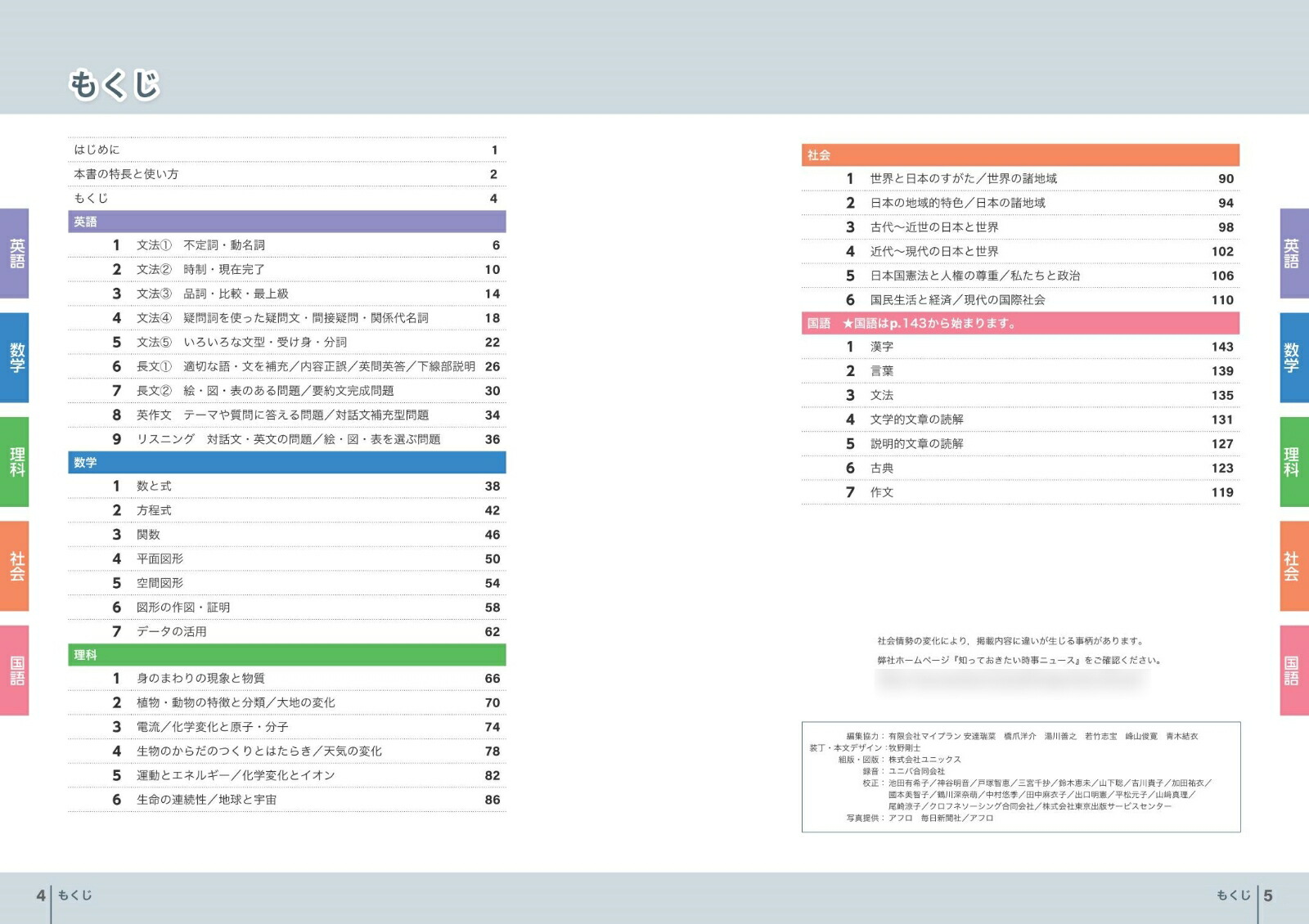Open 国語 entry 漢字 page 143
Viewport: 1309px width, 924px height.
coord(1020,347)
